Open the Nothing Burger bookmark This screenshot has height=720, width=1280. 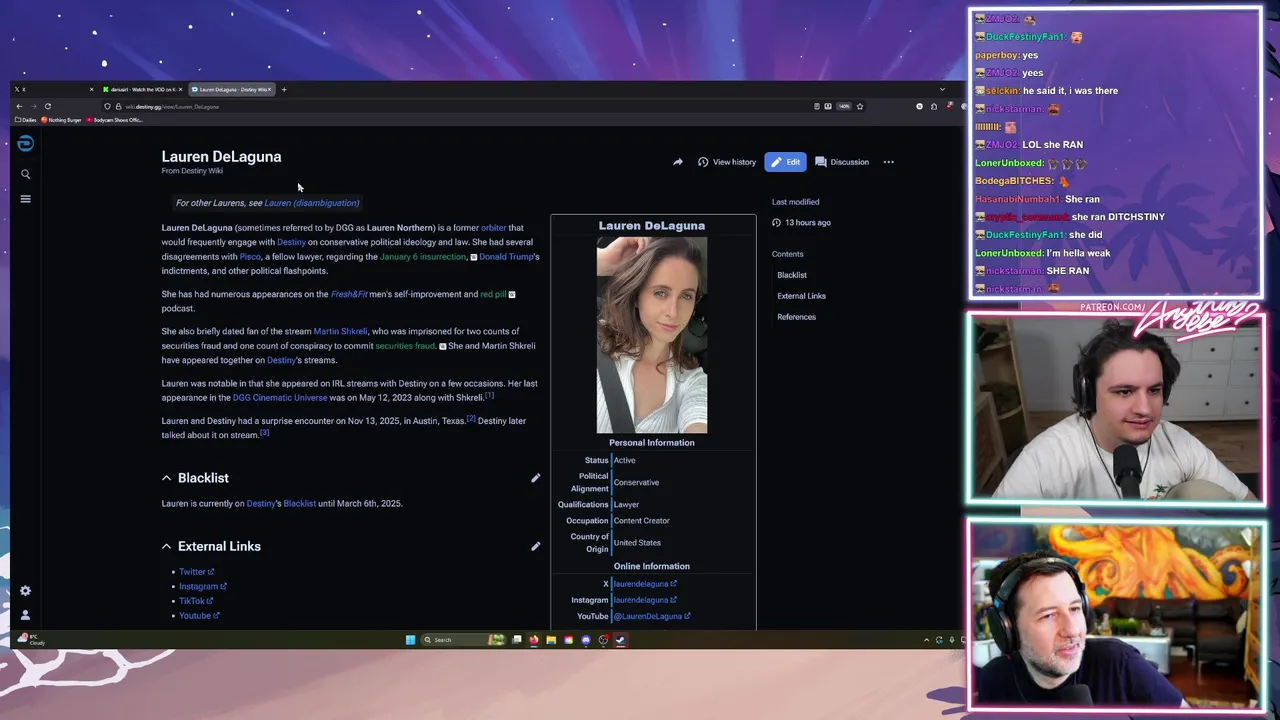(x=62, y=120)
